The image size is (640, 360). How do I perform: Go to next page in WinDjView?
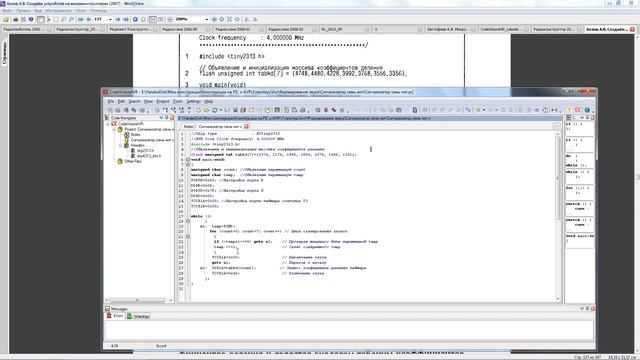tap(118, 19)
